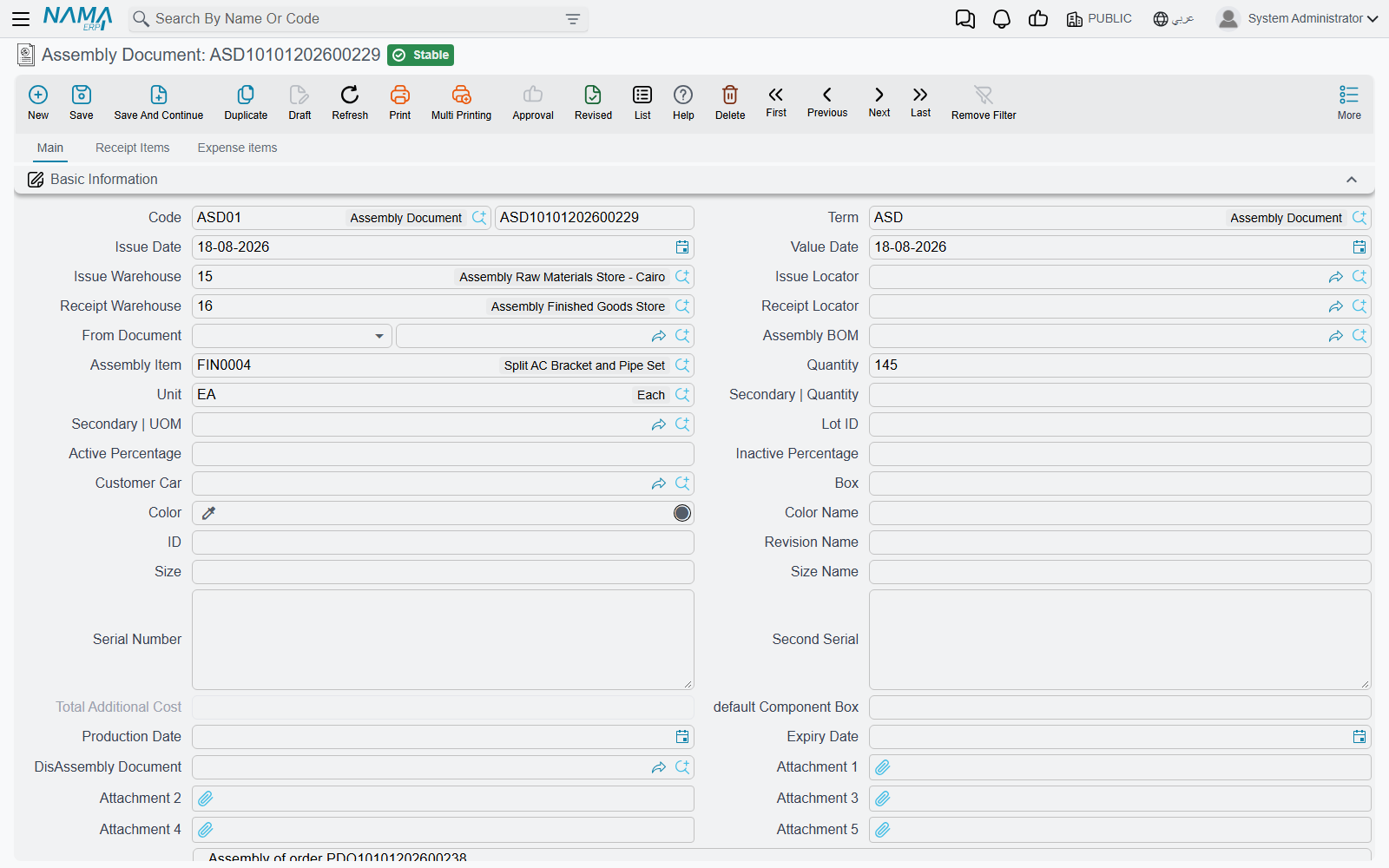Click the Second Serial text area

pyautogui.click(x=1120, y=640)
